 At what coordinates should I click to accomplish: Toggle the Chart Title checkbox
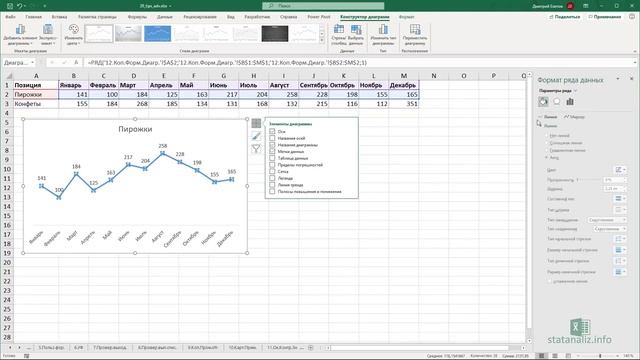272,144
